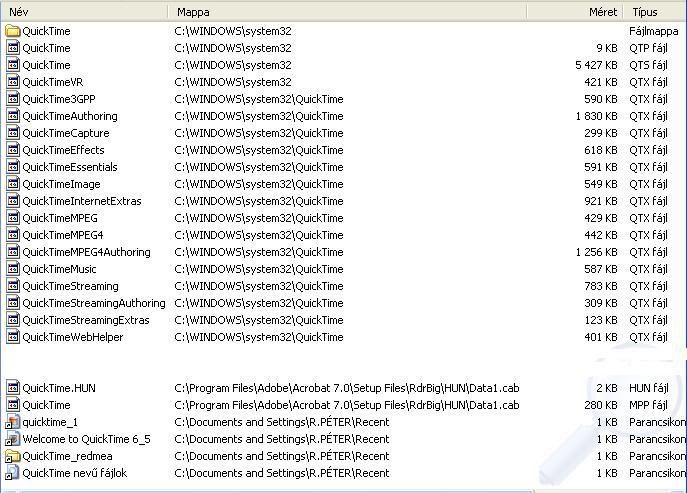This screenshot has height=493, width=687.
Task: Select the 5 427 KB QTS QuickTime file
Action: click(47, 65)
